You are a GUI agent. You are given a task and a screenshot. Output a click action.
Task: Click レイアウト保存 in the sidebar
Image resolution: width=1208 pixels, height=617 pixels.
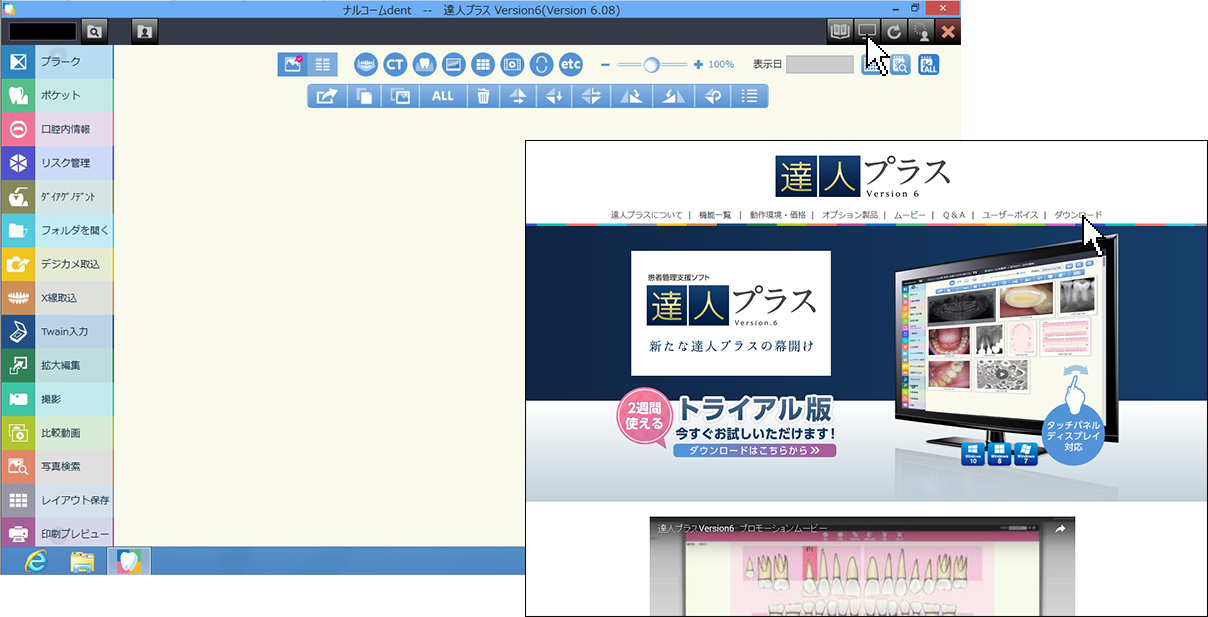pos(57,500)
